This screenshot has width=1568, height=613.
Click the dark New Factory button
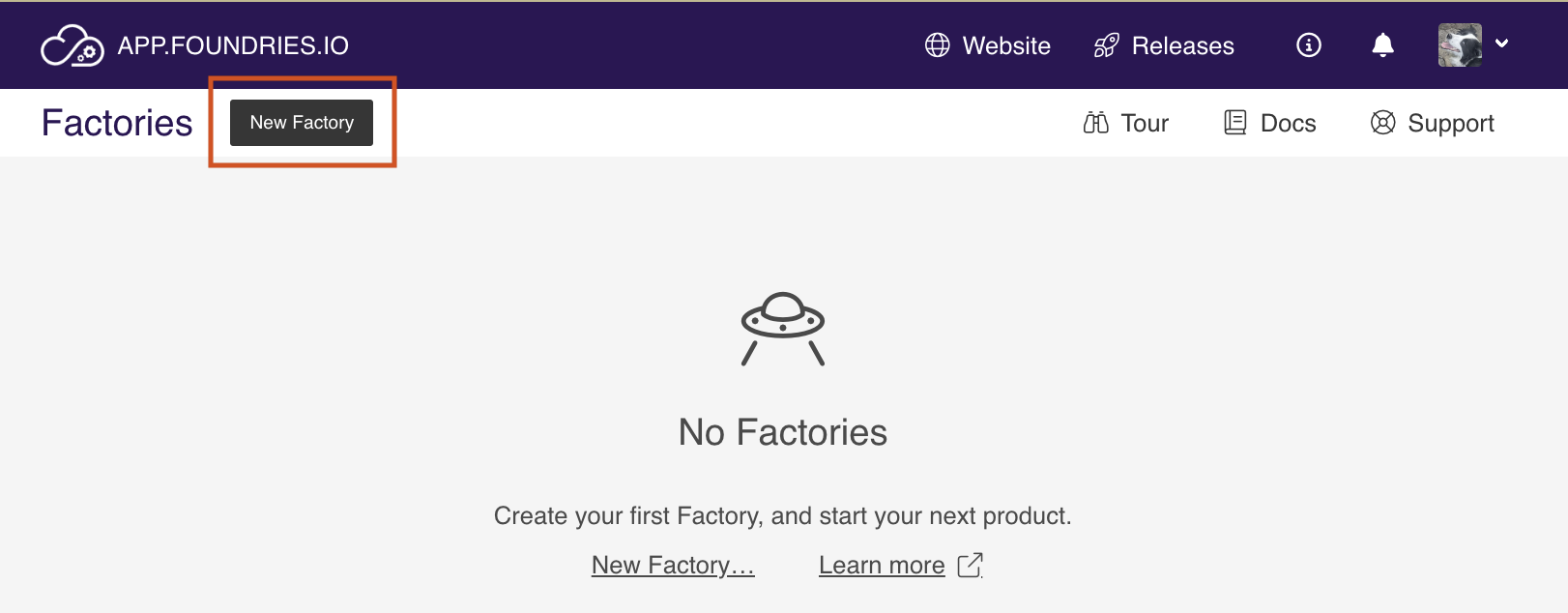coord(302,123)
